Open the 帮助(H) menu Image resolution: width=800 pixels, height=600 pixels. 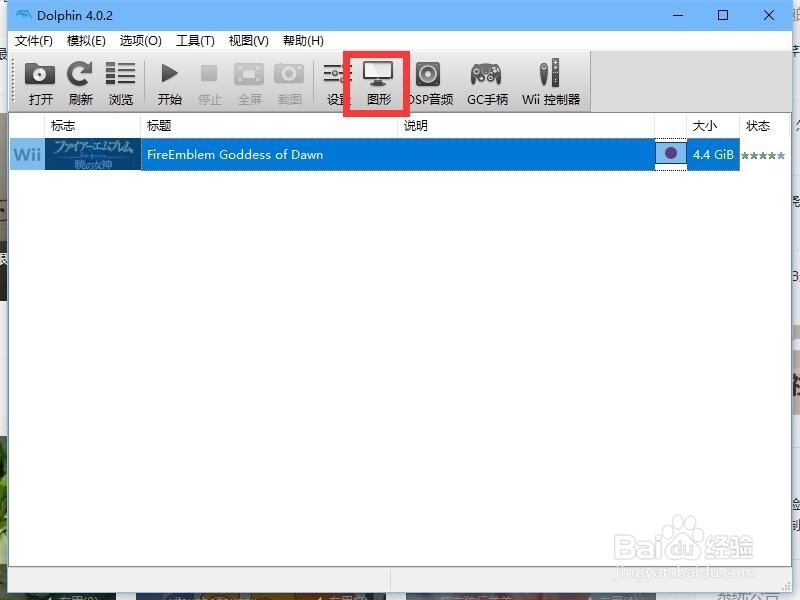click(303, 41)
